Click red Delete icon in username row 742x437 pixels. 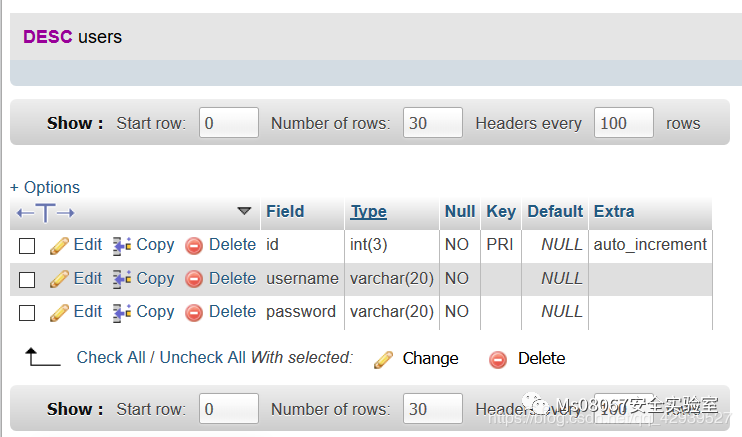194,279
